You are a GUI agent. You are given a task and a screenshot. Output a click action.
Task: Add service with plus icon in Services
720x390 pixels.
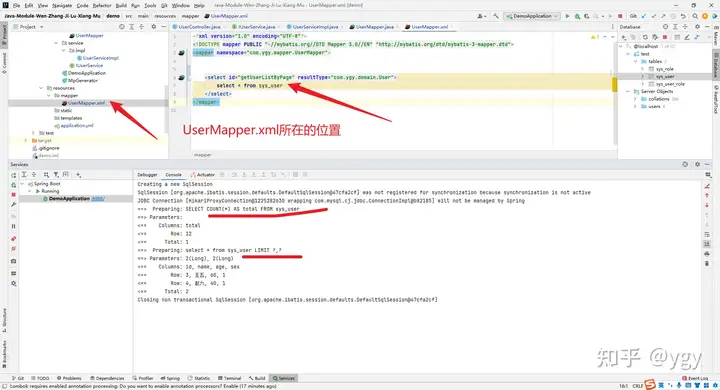(78, 175)
